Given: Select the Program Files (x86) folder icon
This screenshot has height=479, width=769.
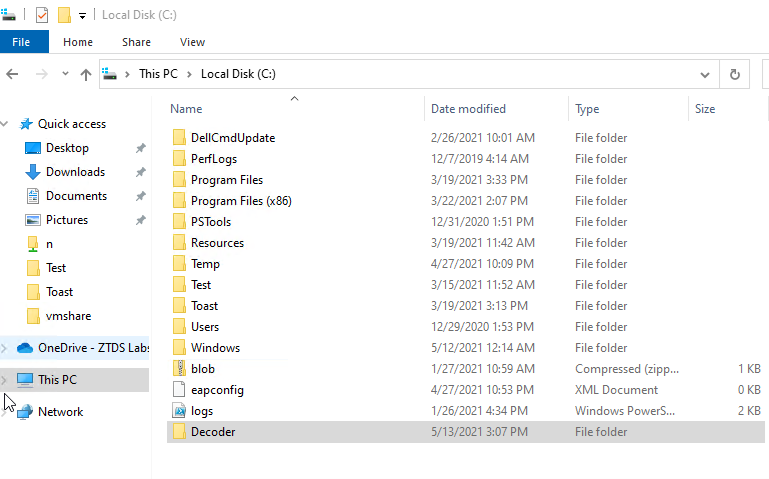Looking at the screenshot, I should tap(179, 201).
